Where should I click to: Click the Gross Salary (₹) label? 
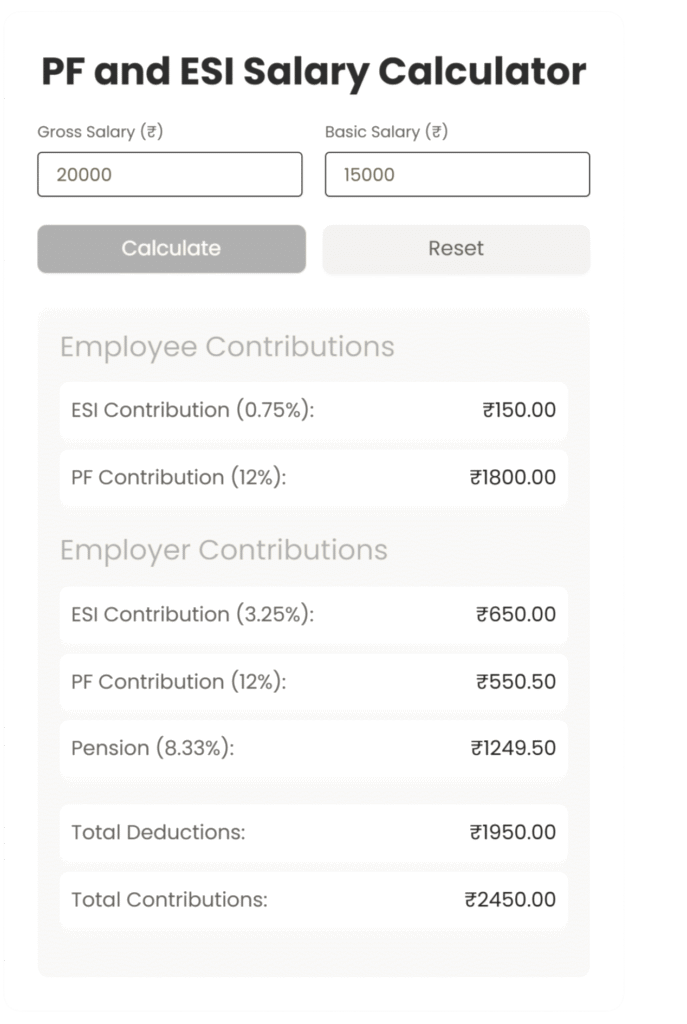(100, 131)
